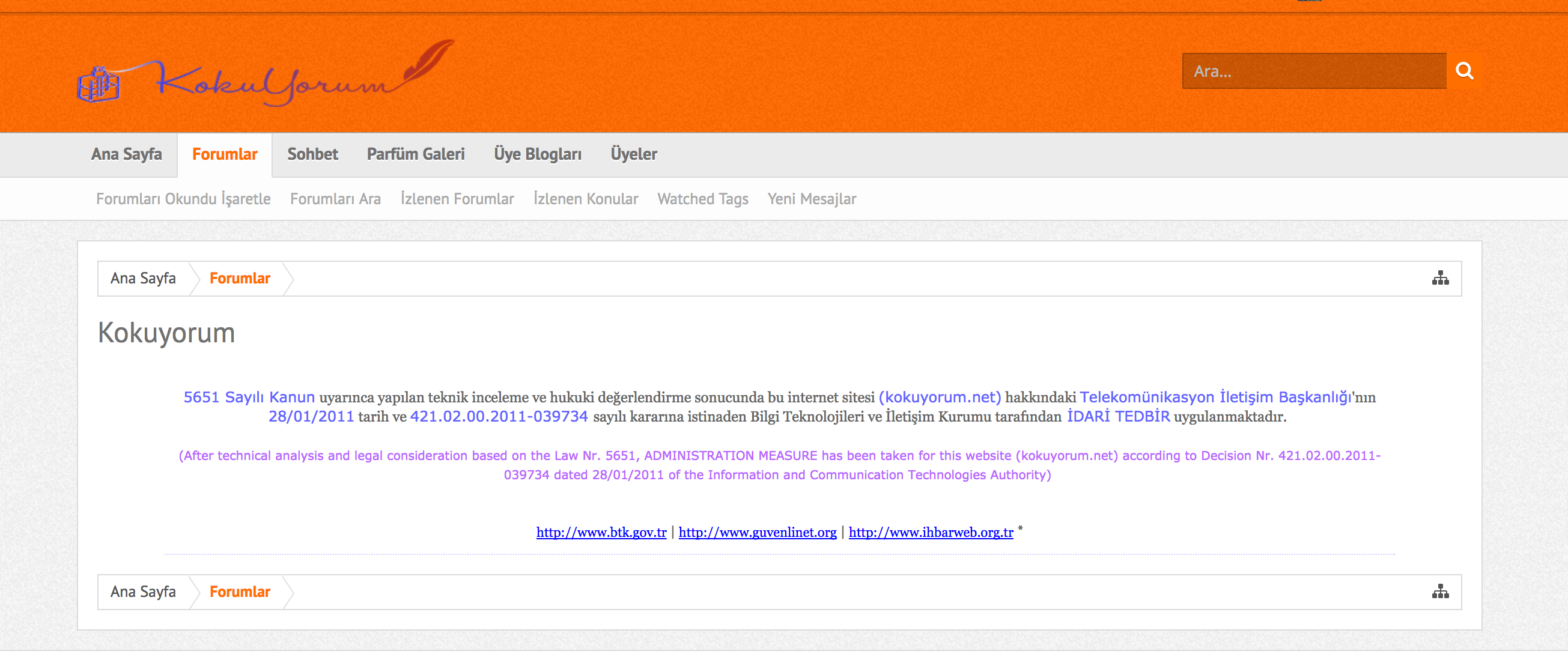Image resolution: width=1568 pixels, height=657 pixels.
Task: Follow the http://www.btk.gov.tr link
Action: click(x=601, y=532)
